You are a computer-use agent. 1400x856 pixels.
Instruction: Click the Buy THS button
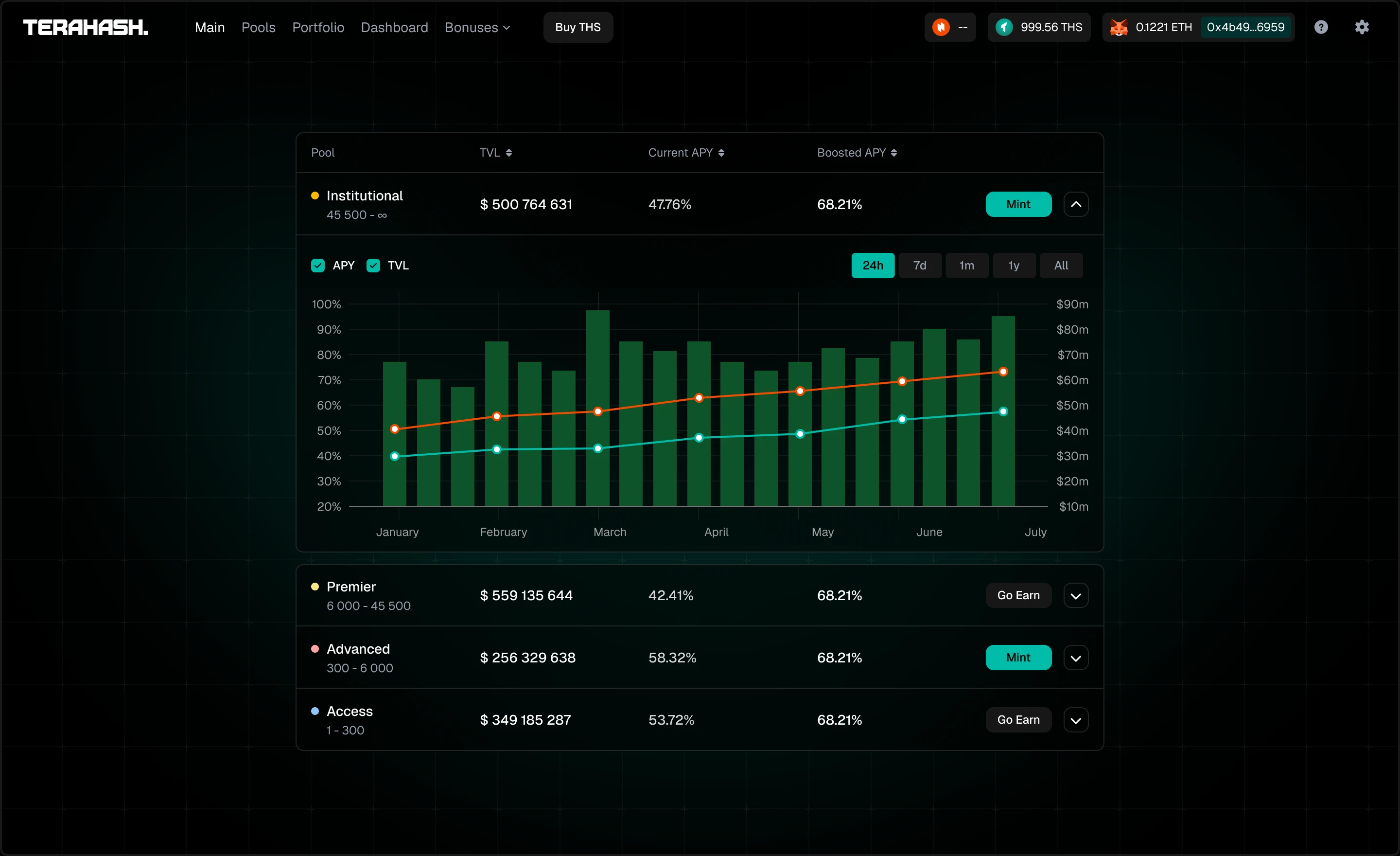pos(578,27)
